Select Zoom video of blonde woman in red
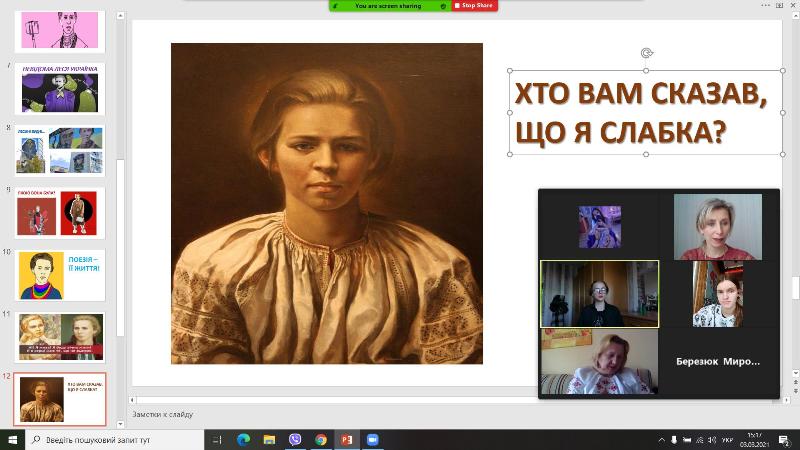800x450 pixels. (718, 227)
